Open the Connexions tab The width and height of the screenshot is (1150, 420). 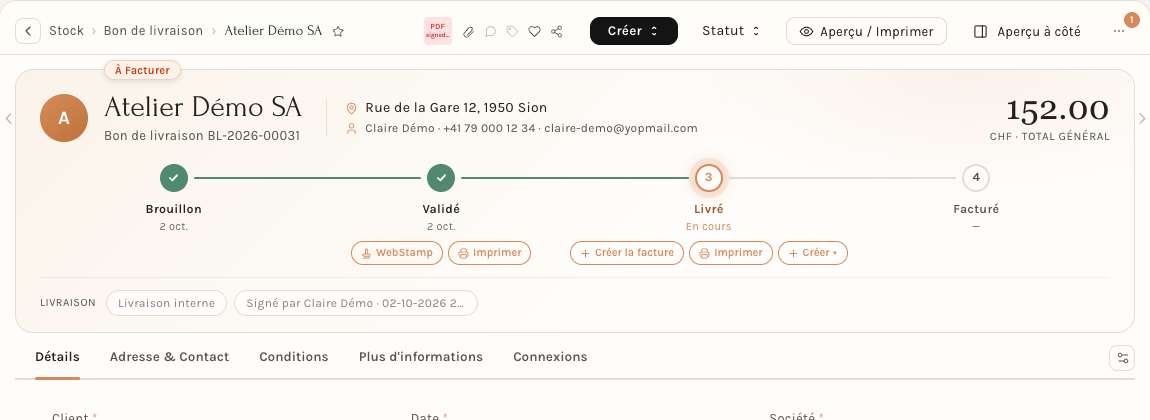click(x=550, y=357)
